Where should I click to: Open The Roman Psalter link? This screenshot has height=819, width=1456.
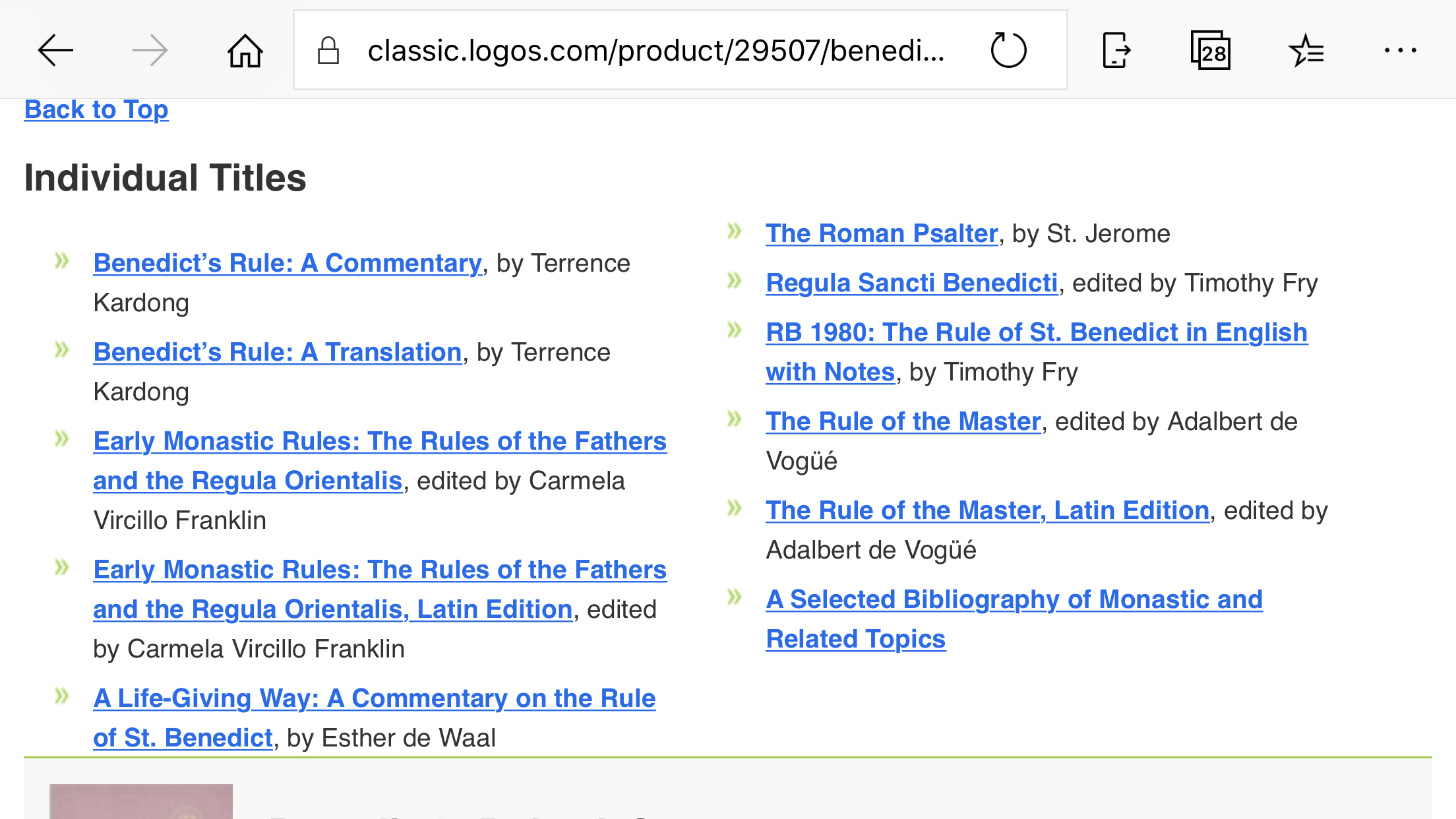[882, 233]
